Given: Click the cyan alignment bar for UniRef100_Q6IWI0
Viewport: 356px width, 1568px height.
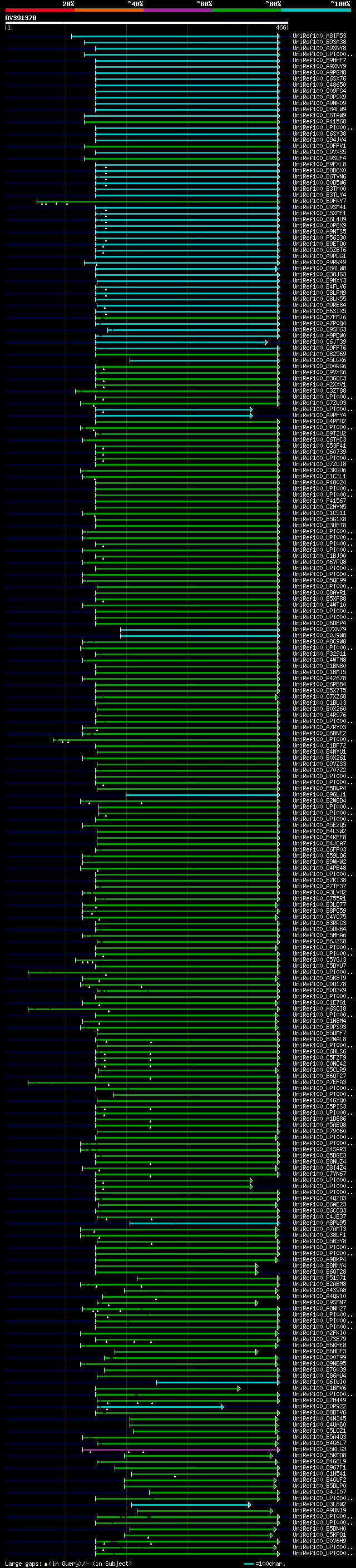Looking at the screenshot, I should pos(218,1382).
